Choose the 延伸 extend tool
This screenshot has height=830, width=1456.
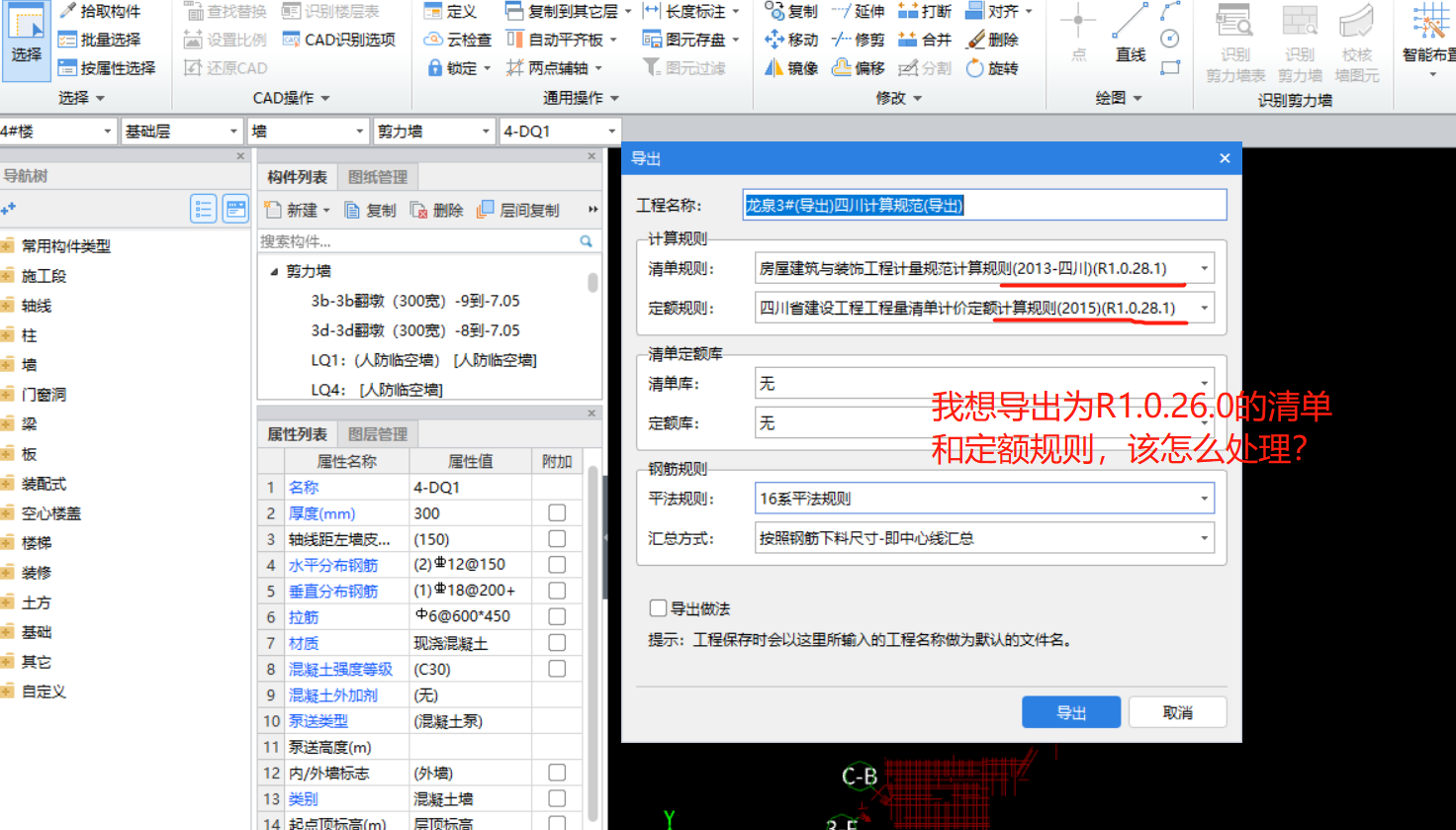[x=858, y=11]
